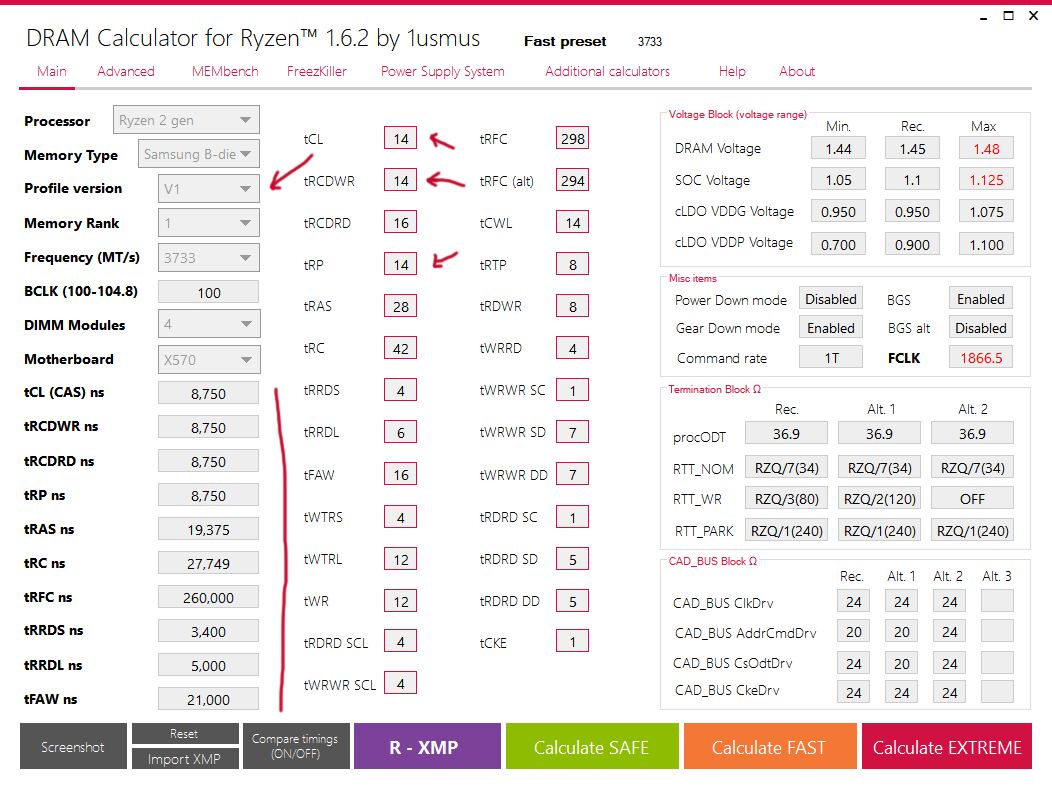Screen dimensions: 1052x790
Task: Click the tRC value 42
Action: tap(401, 348)
